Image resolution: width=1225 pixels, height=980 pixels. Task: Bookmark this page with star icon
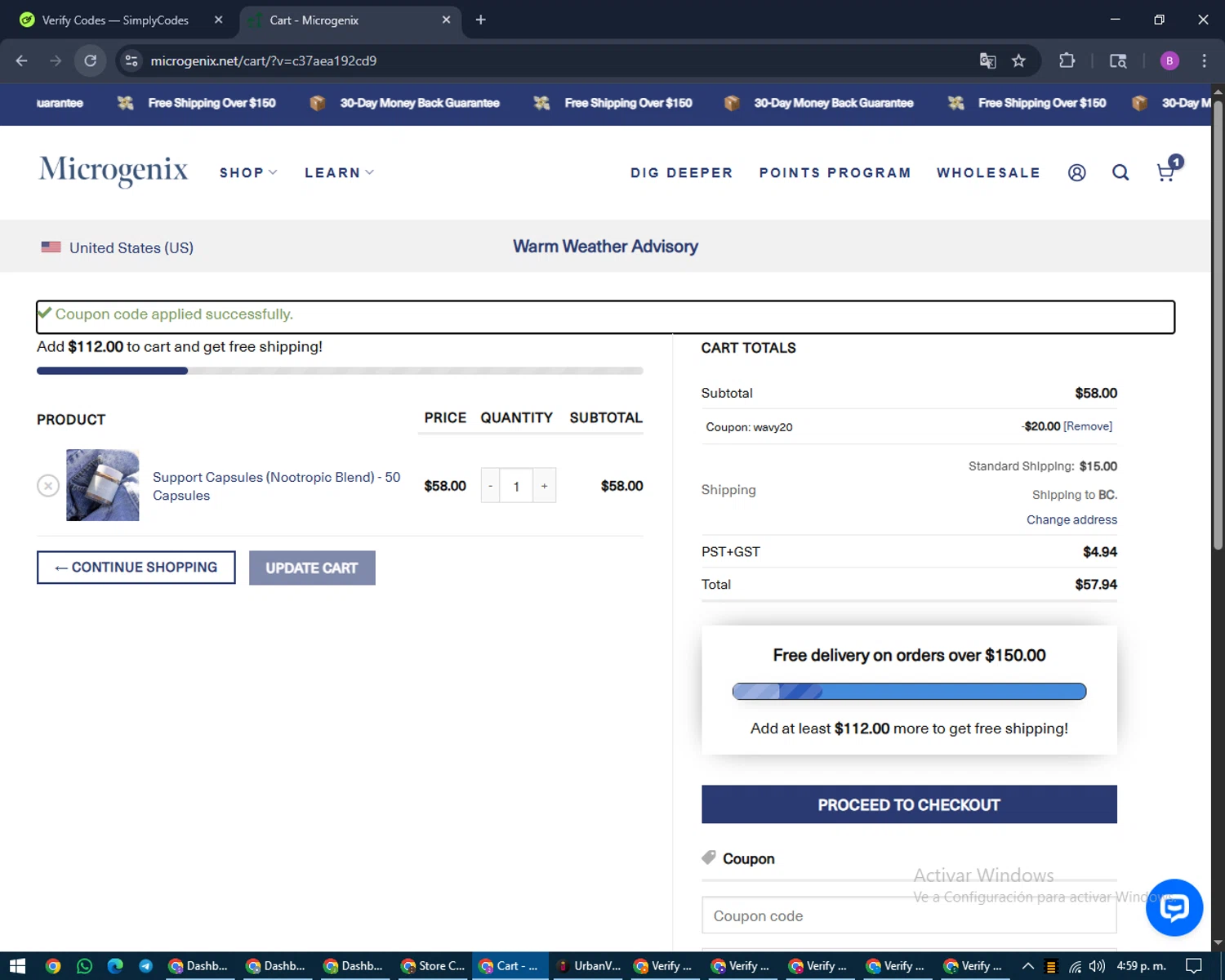click(x=1018, y=60)
